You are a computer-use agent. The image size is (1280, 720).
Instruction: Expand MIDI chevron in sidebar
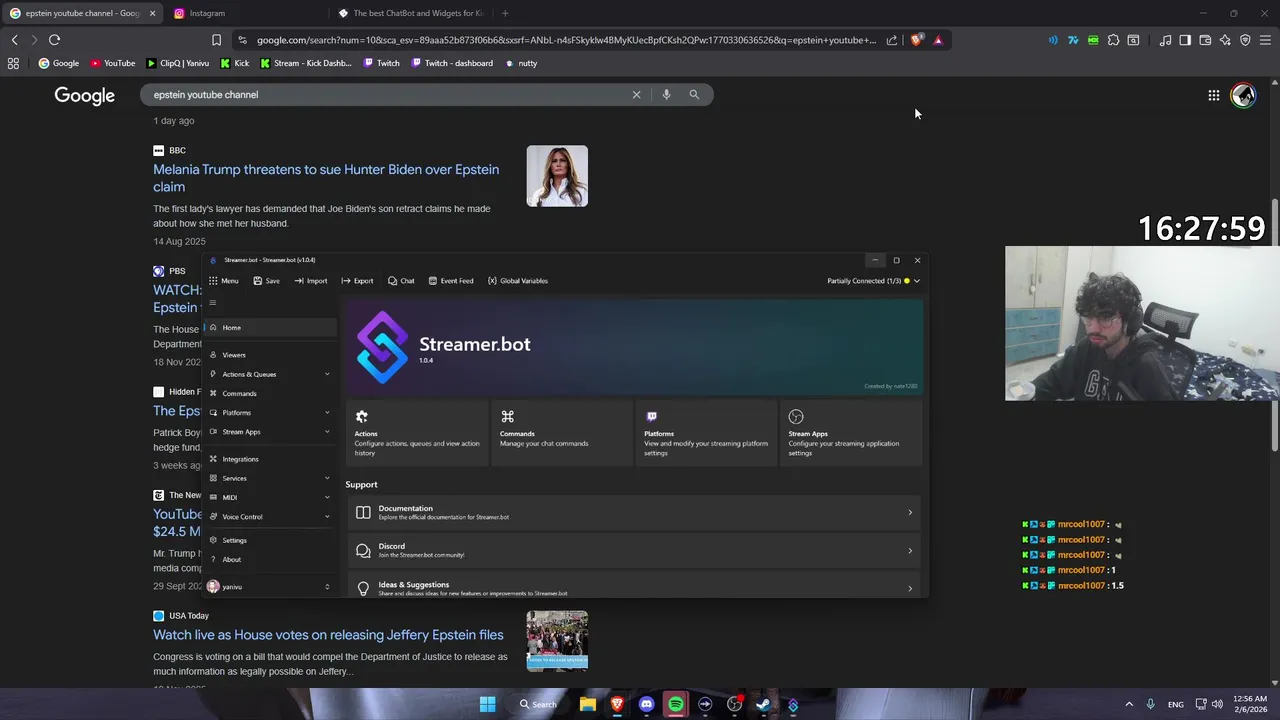(x=327, y=497)
